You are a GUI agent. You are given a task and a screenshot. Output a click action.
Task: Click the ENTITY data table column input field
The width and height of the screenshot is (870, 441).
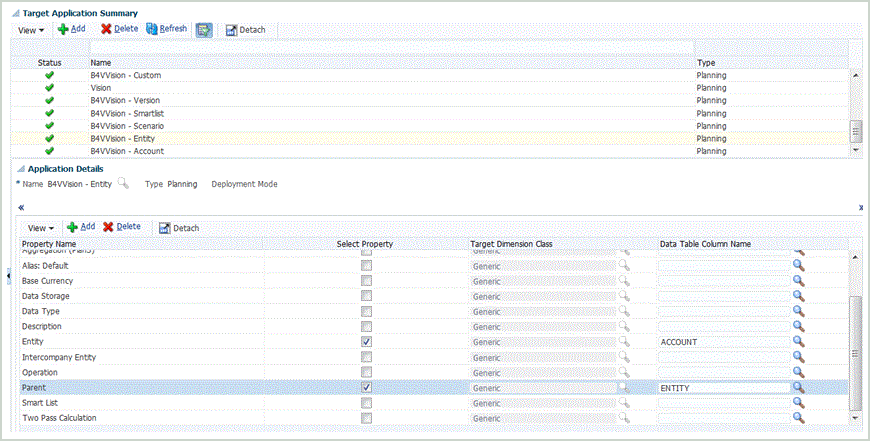tap(723, 387)
